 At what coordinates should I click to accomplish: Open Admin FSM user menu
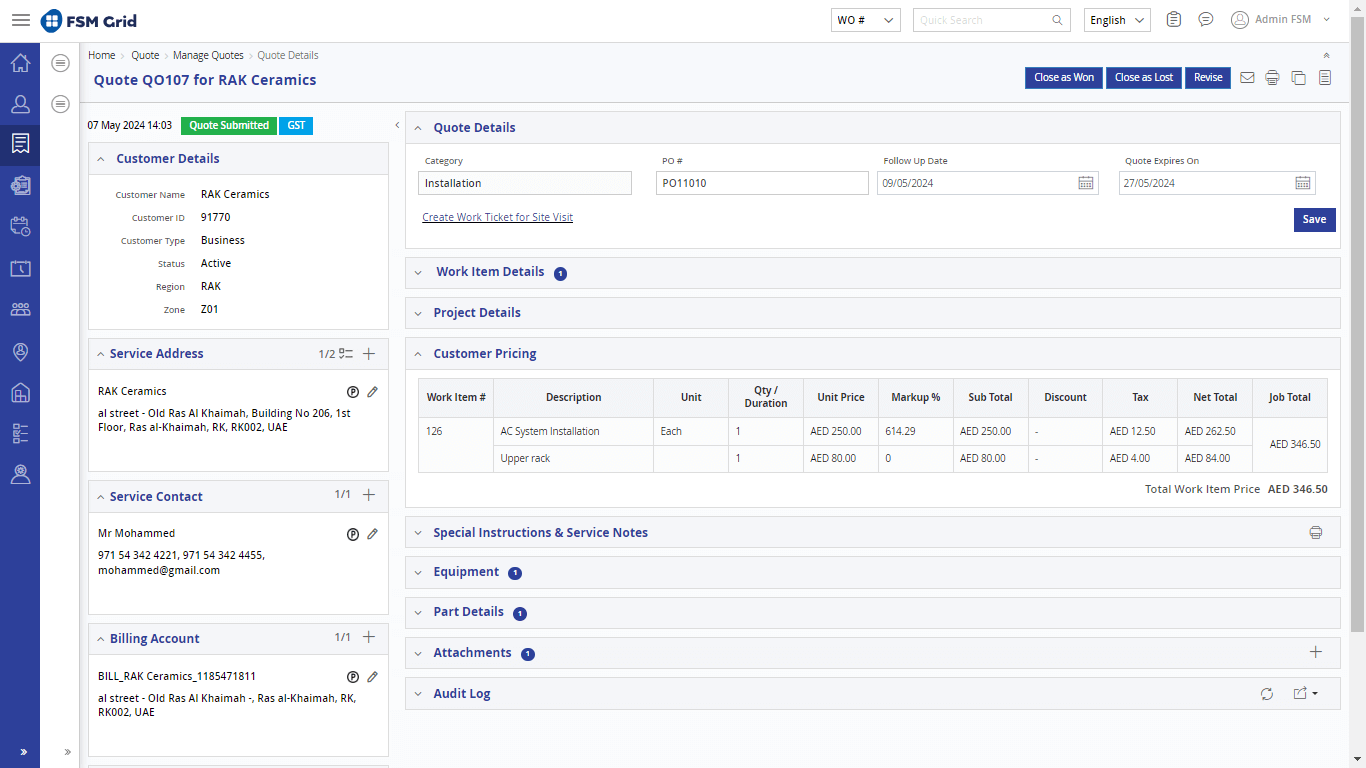(1281, 20)
